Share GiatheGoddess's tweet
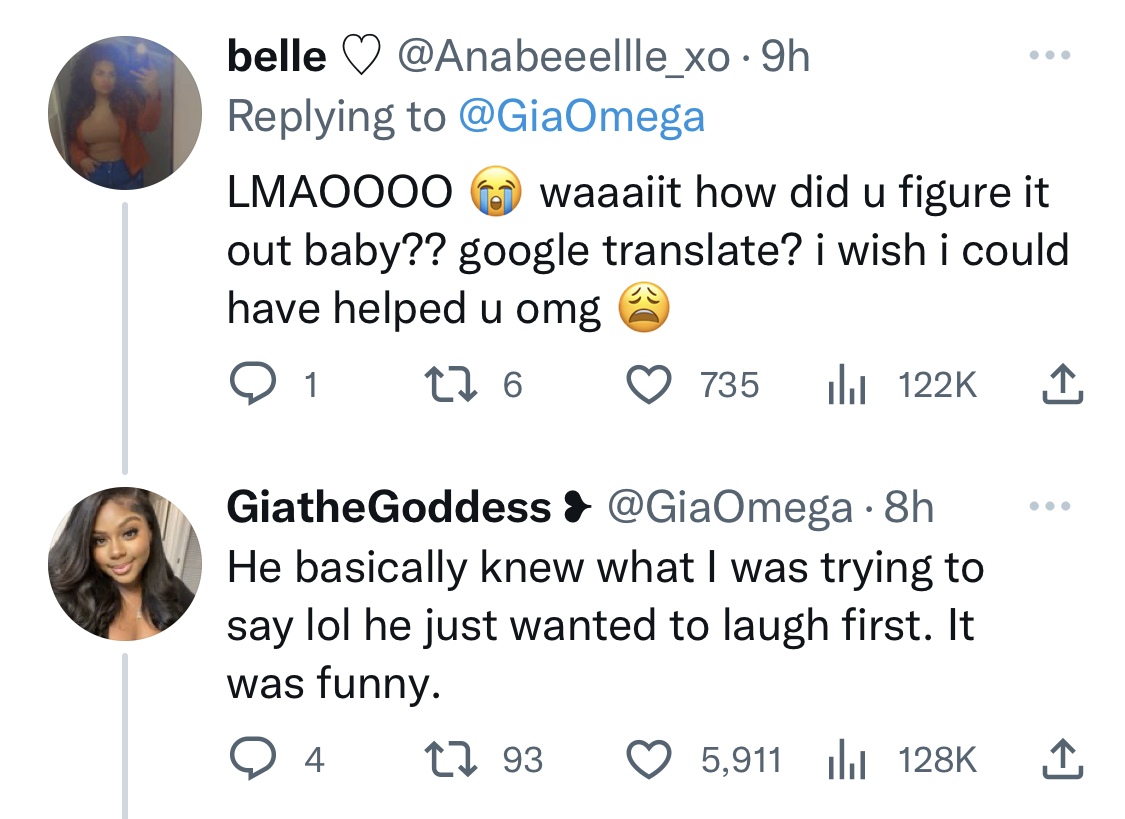Image resolution: width=1125 pixels, height=819 pixels. point(1062,759)
